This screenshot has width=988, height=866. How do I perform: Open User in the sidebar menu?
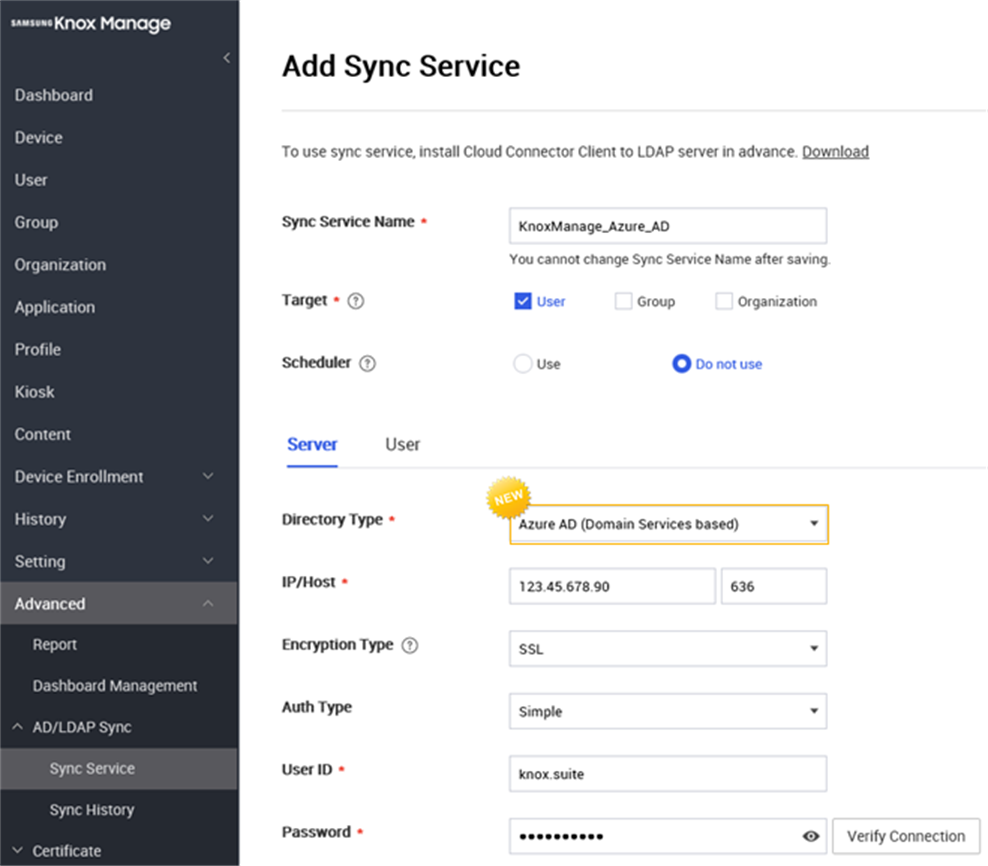point(31,180)
